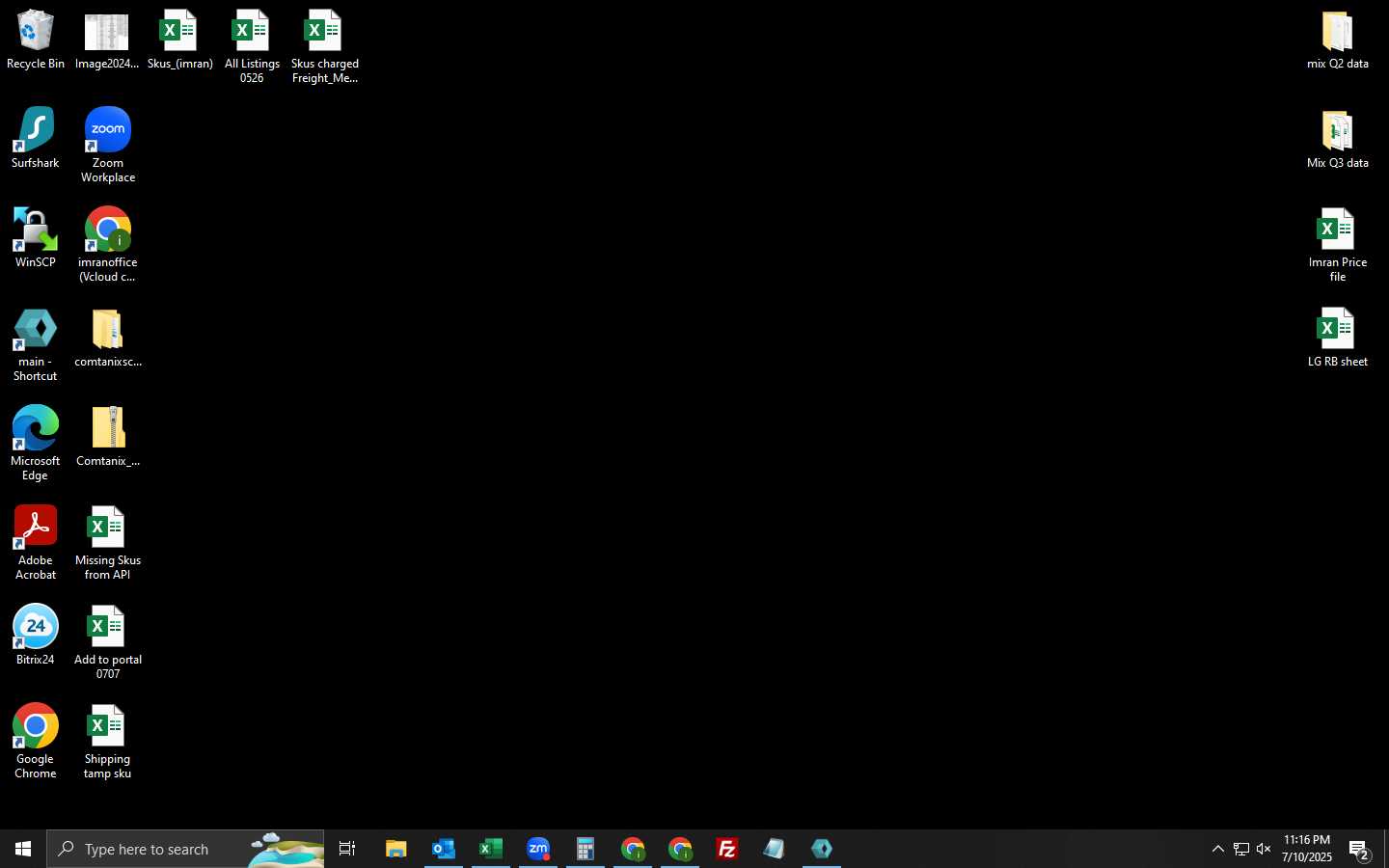Open Zoom app on the taskbar
The height and width of the screenshot is (868, 1389).
538,849
